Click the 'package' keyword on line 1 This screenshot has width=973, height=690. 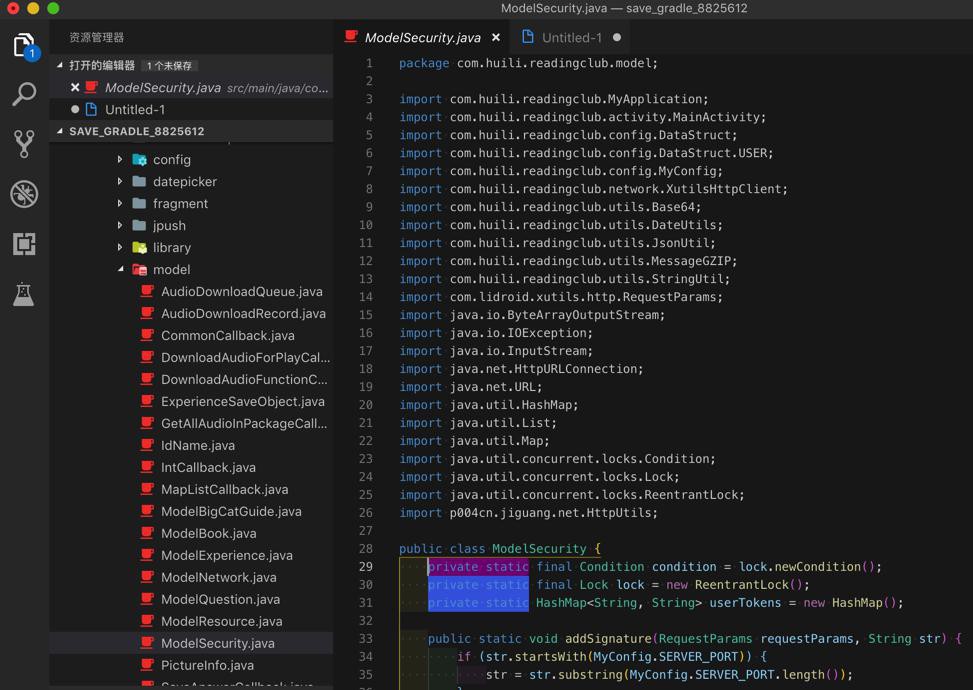(x=424, y=63)
